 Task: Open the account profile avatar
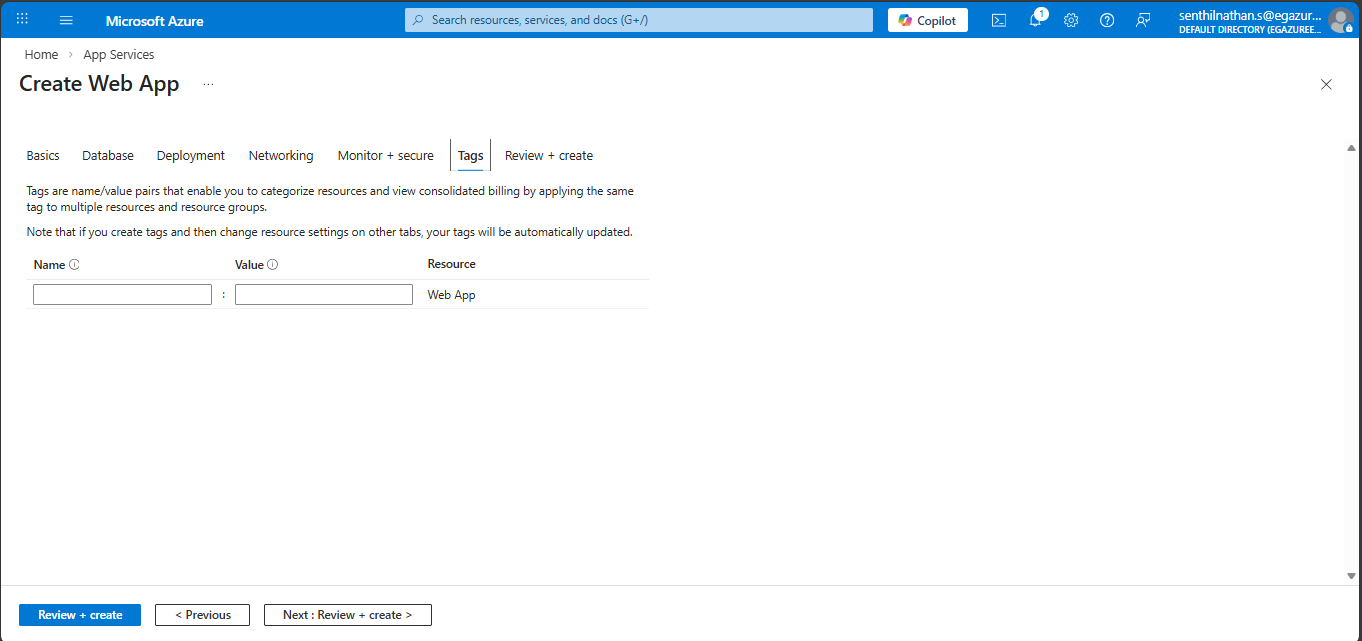pyautogui.click(x=1340, y=20)
